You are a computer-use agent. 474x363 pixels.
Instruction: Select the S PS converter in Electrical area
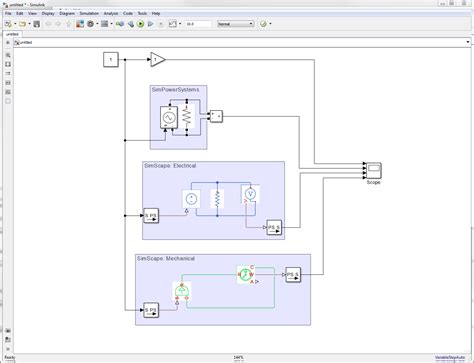click(x=151, y=216)
